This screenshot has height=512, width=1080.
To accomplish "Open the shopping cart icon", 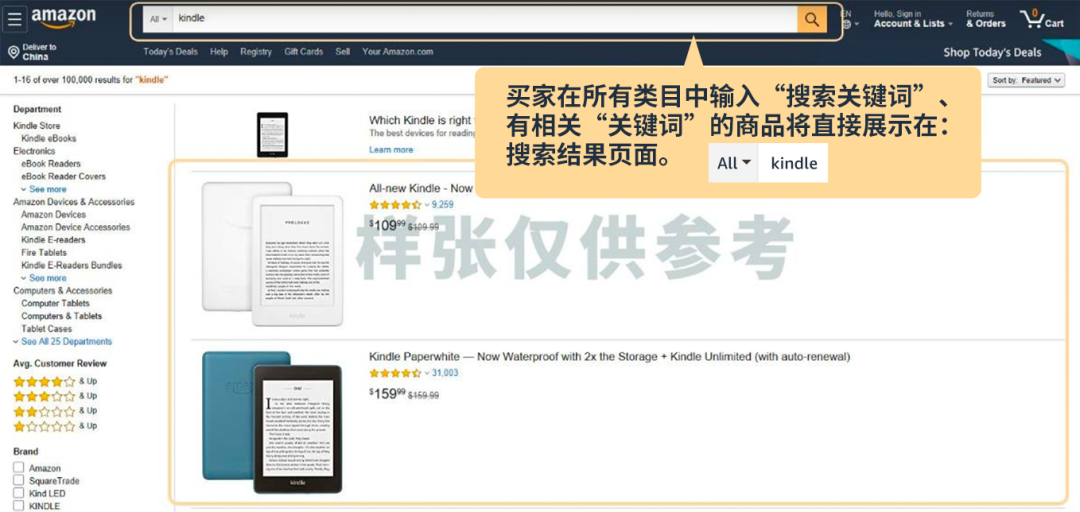I will click(1042, 19).
